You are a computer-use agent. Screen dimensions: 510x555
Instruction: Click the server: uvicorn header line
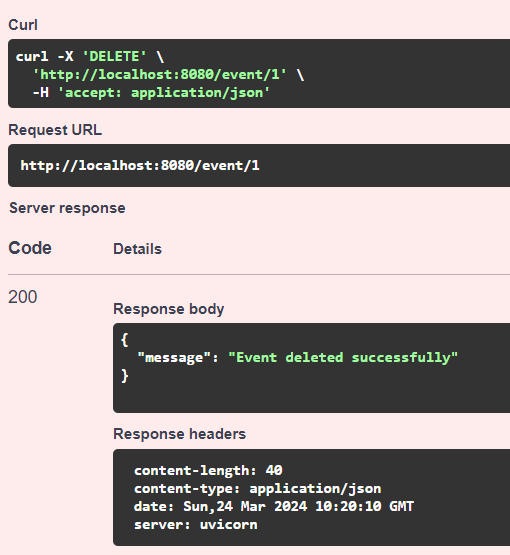[x=195, y=525]
